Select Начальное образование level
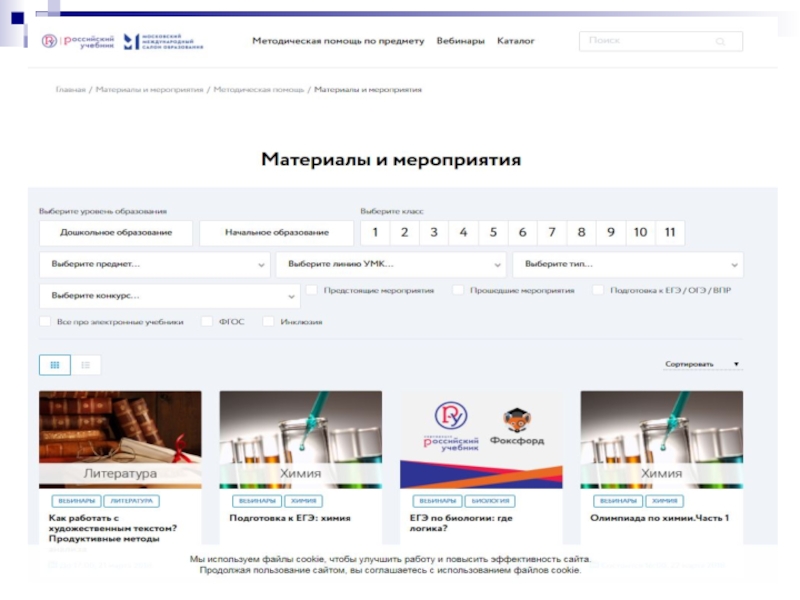 pyautogui.click(x=277, y=233)
